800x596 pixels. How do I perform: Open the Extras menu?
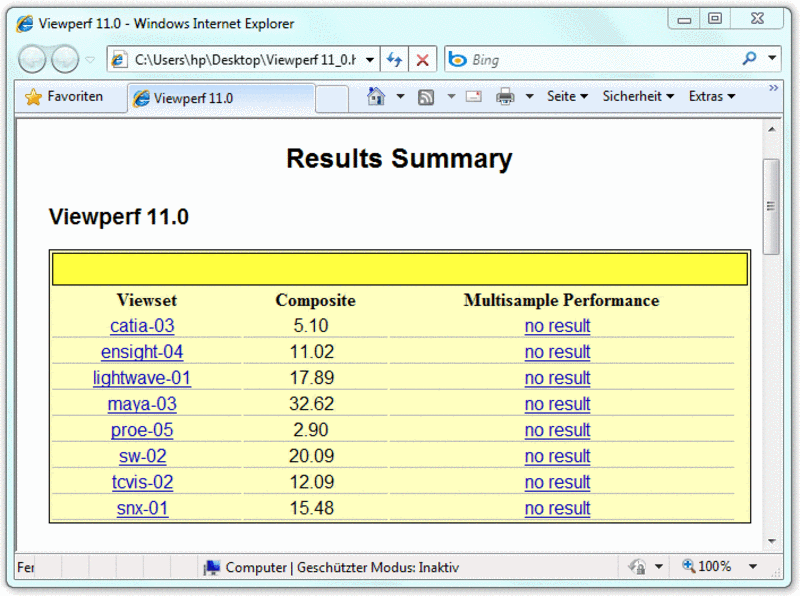711,97
